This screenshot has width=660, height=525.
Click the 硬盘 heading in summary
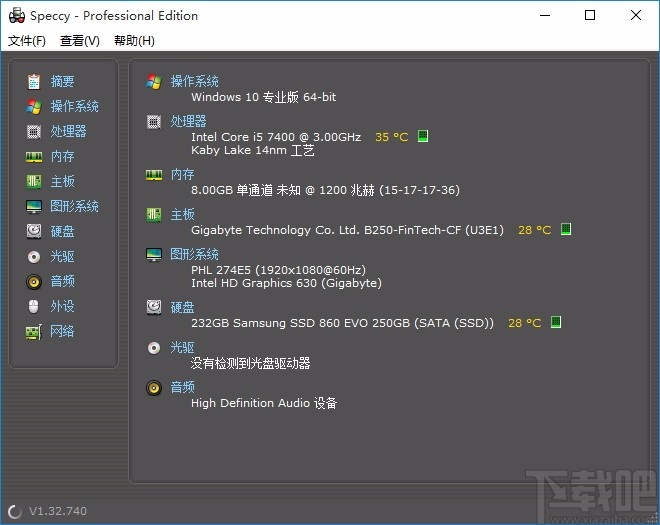(x=182, y=307)
